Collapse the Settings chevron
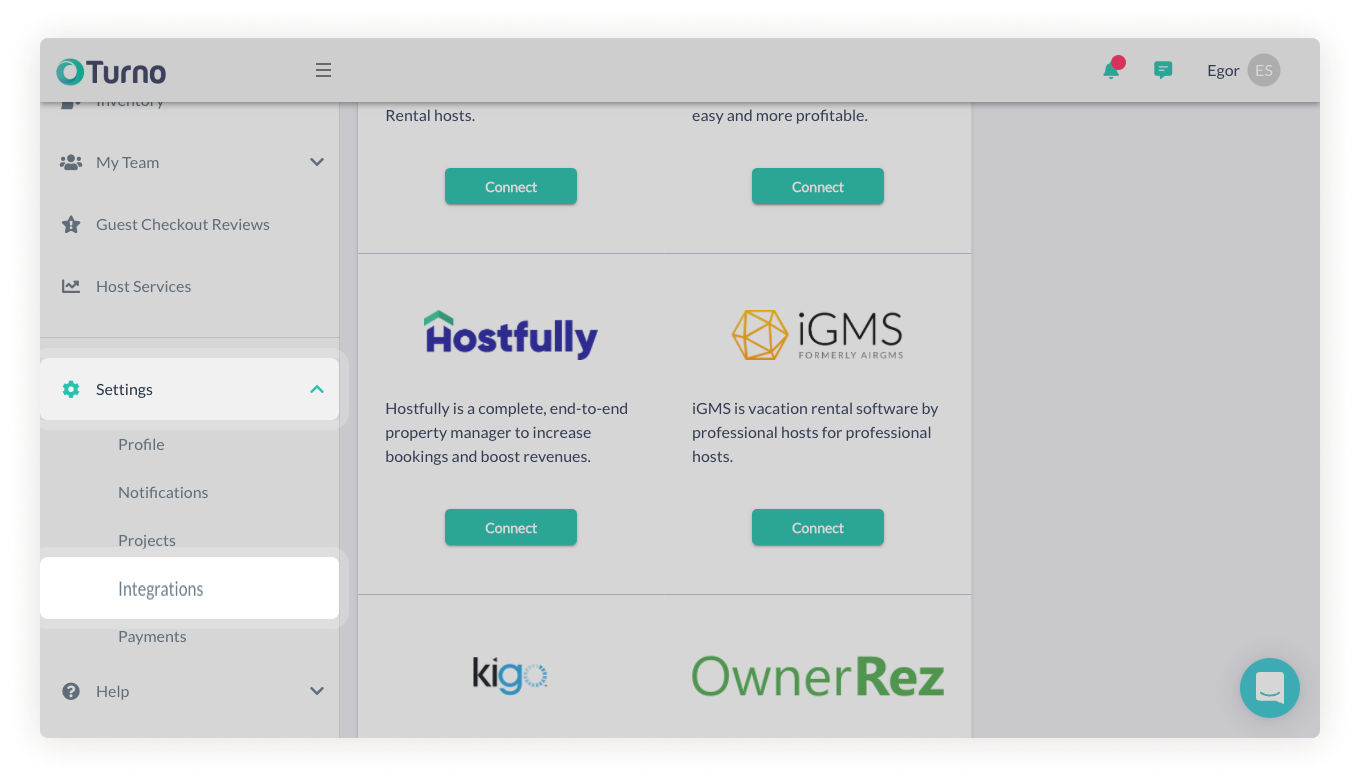This screenshot has height=780, width=1360. [317, 389]
